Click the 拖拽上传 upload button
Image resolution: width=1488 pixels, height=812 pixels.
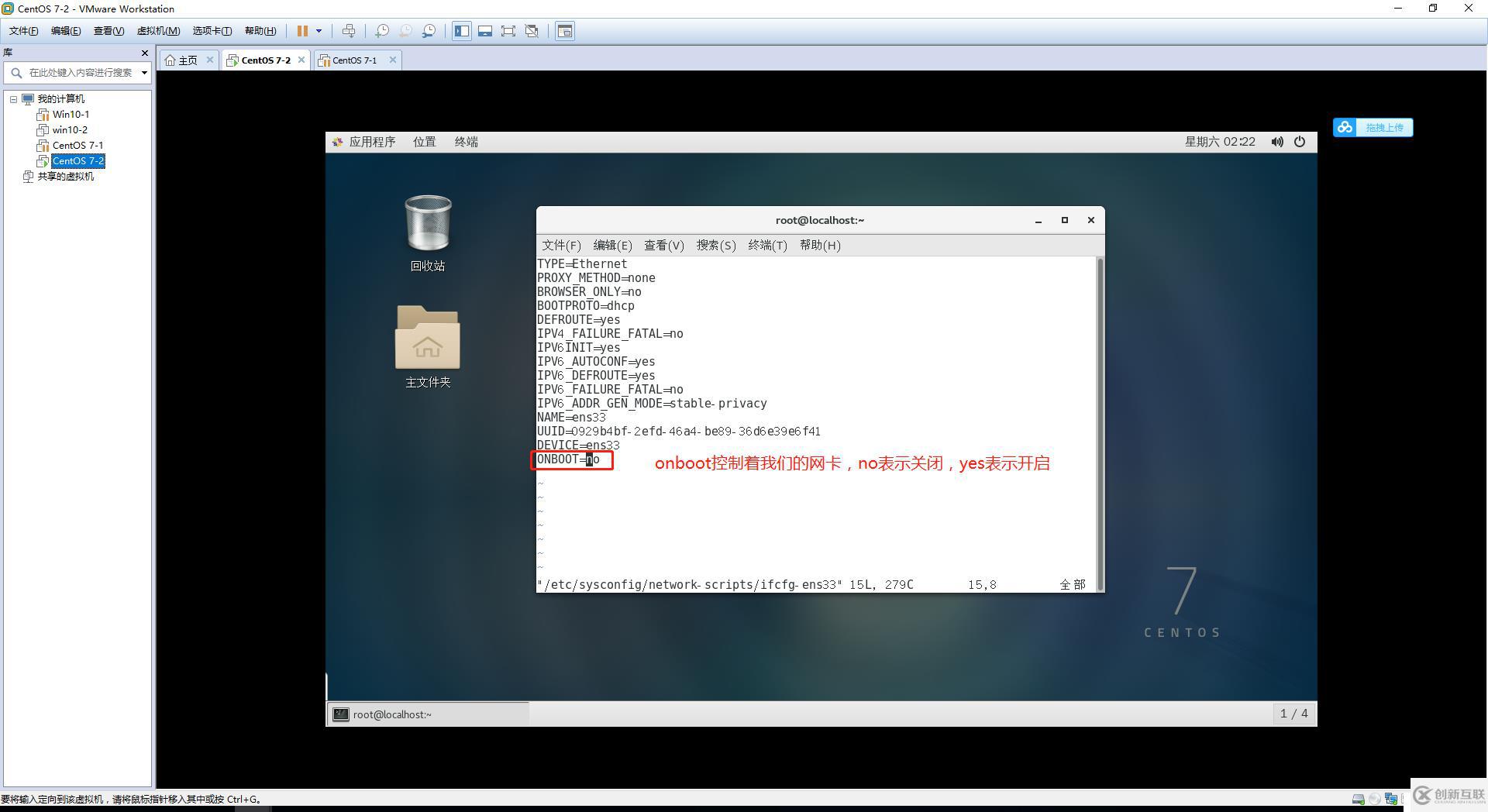1373,128
